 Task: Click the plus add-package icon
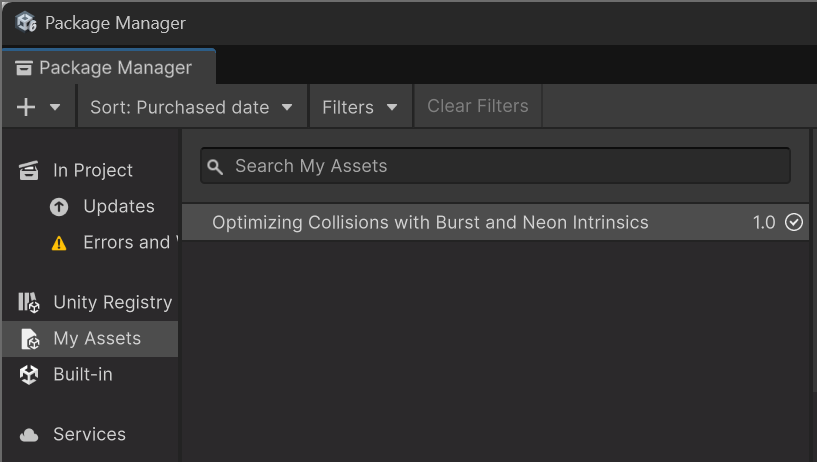tap(26, 107)
